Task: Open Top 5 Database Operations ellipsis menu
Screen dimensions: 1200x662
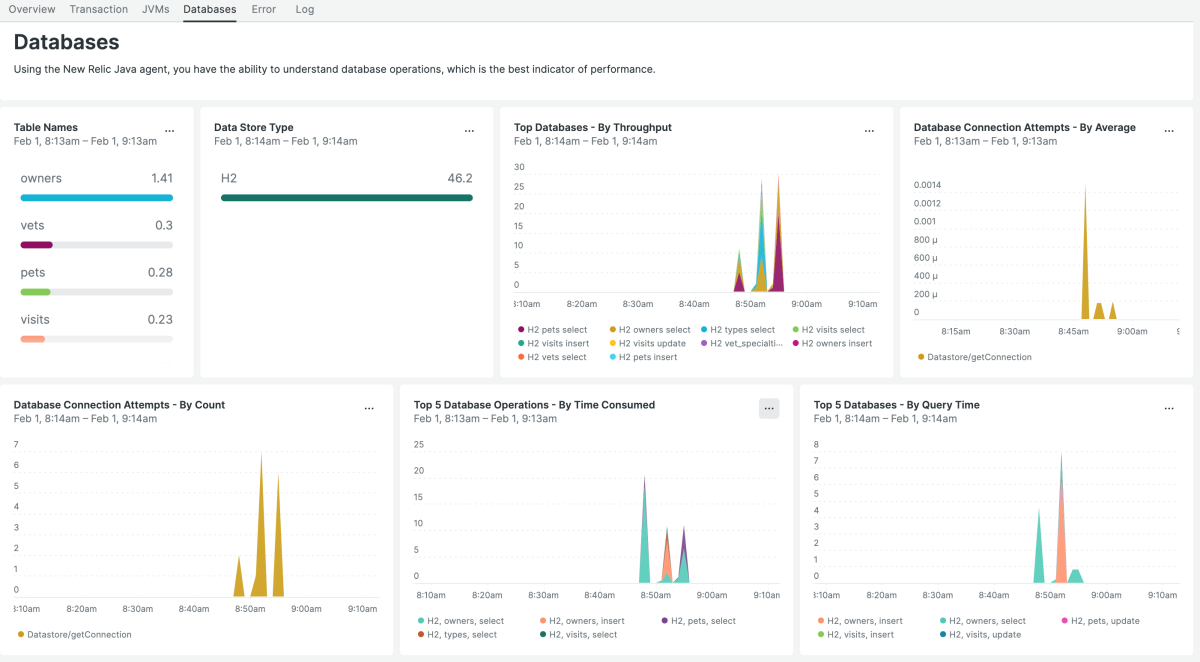Action: [769, 408]
